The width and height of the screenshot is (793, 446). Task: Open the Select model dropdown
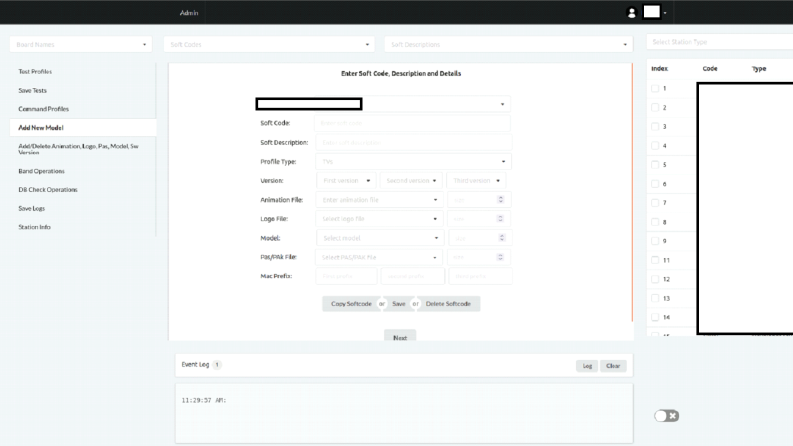[380, 238]
